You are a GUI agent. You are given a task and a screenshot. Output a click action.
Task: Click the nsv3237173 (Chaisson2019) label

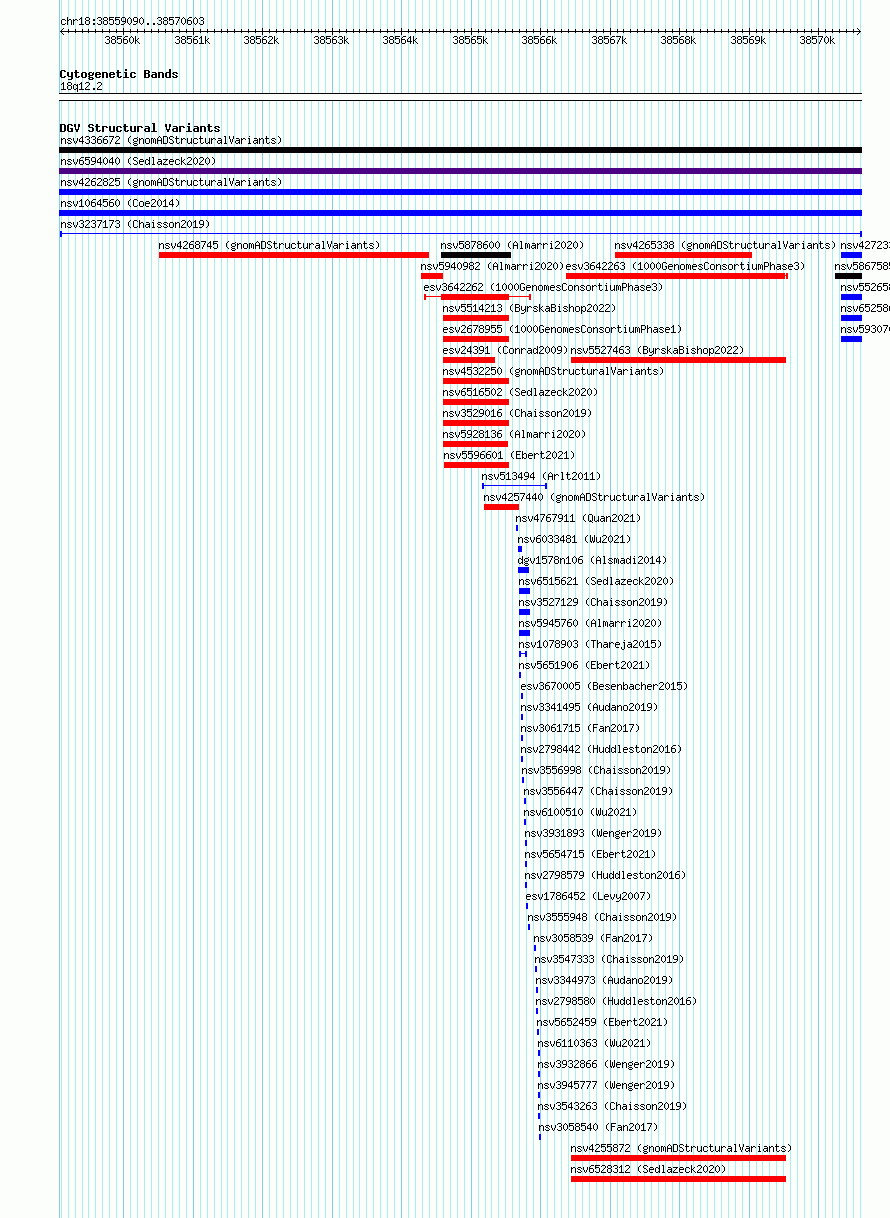[135, 224]
